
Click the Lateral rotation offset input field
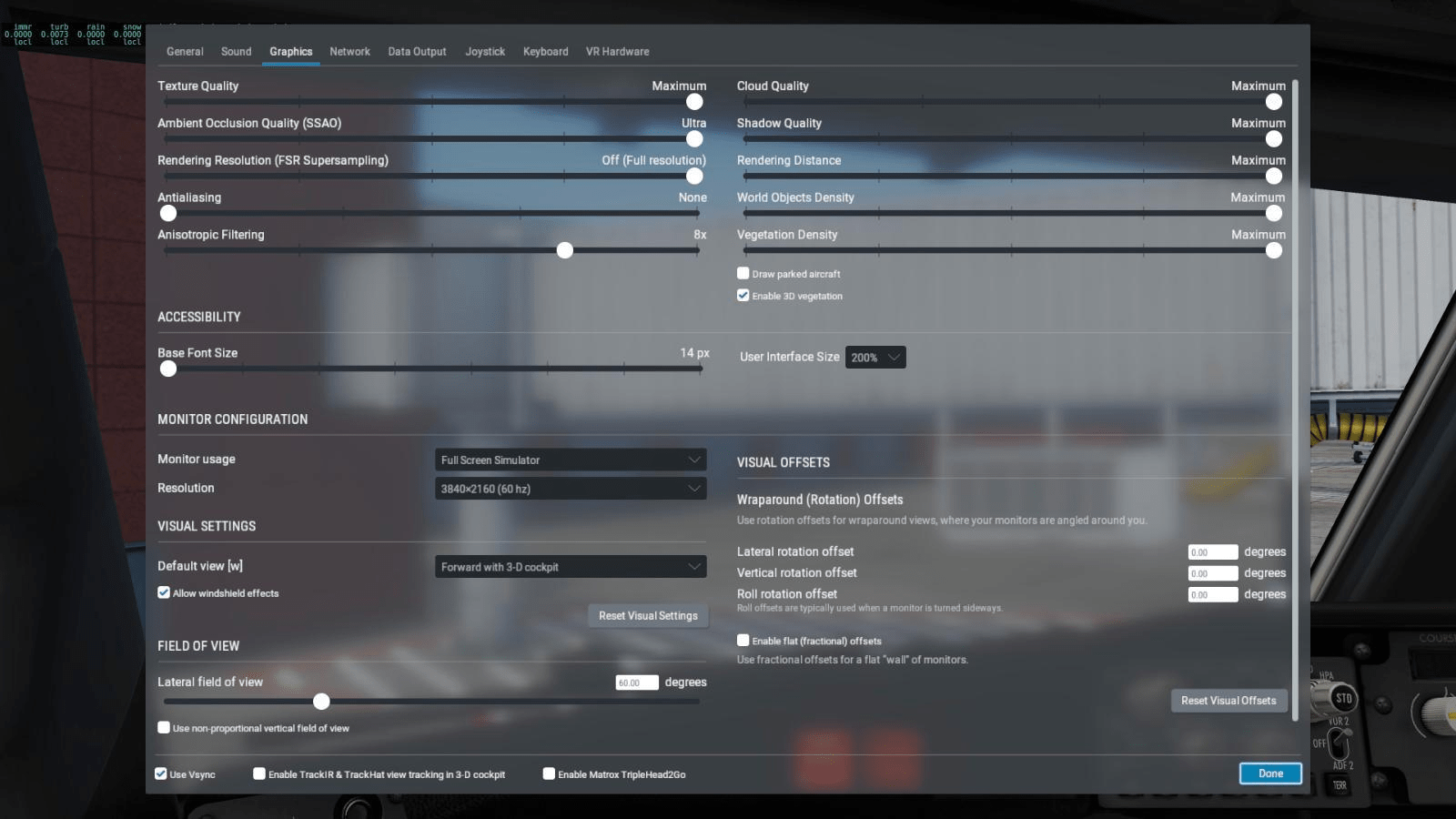point(1212,551)
